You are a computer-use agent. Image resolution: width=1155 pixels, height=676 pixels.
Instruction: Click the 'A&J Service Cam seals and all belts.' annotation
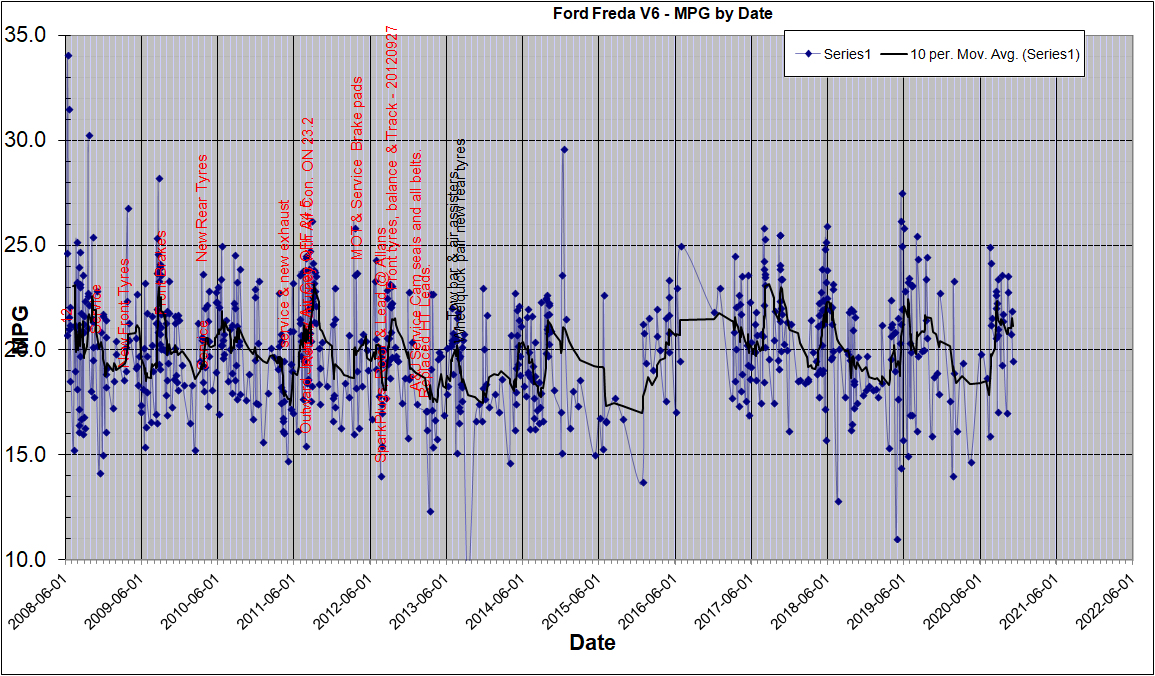coord(415,270)
